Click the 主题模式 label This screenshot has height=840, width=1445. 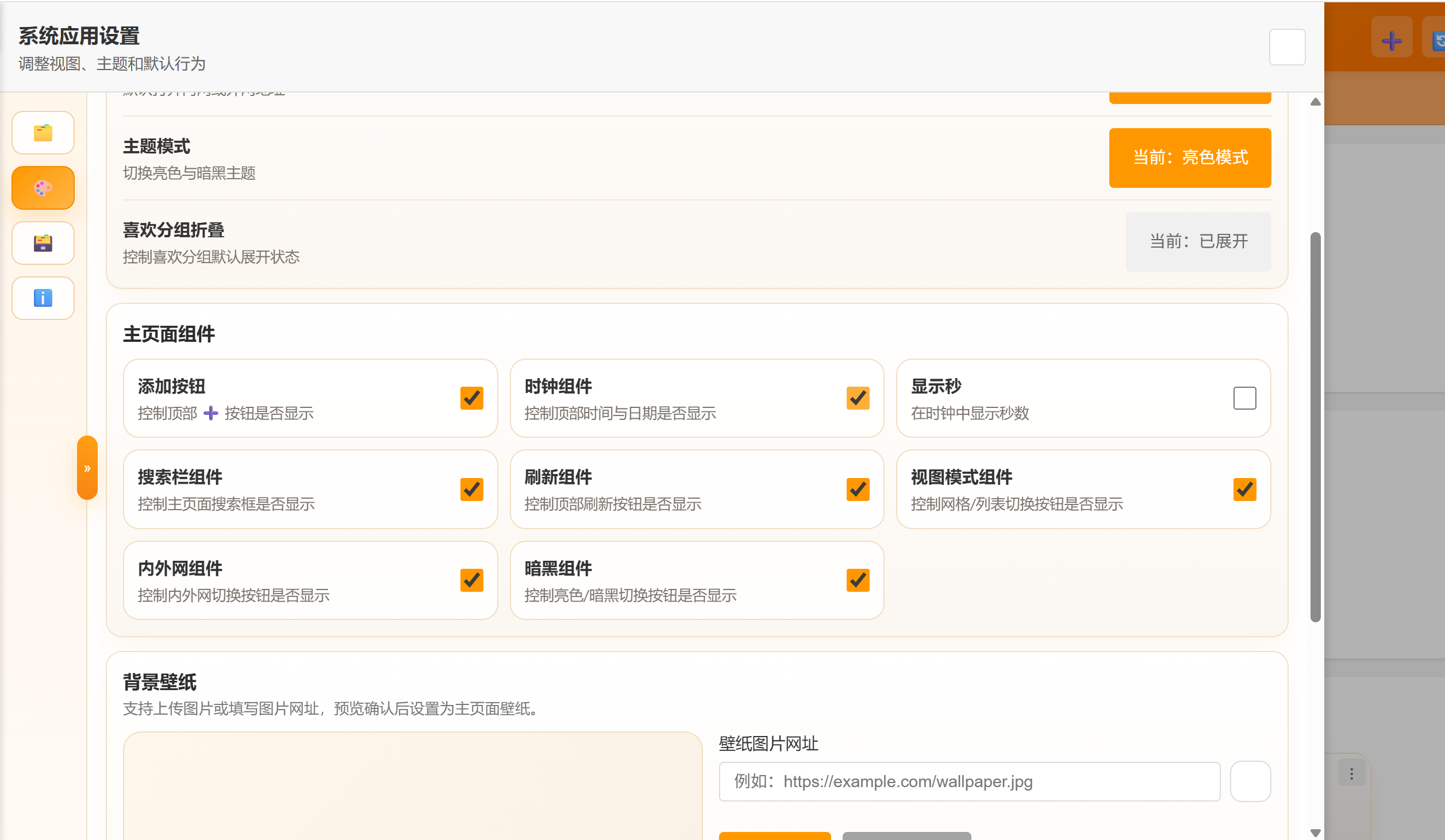156,147
